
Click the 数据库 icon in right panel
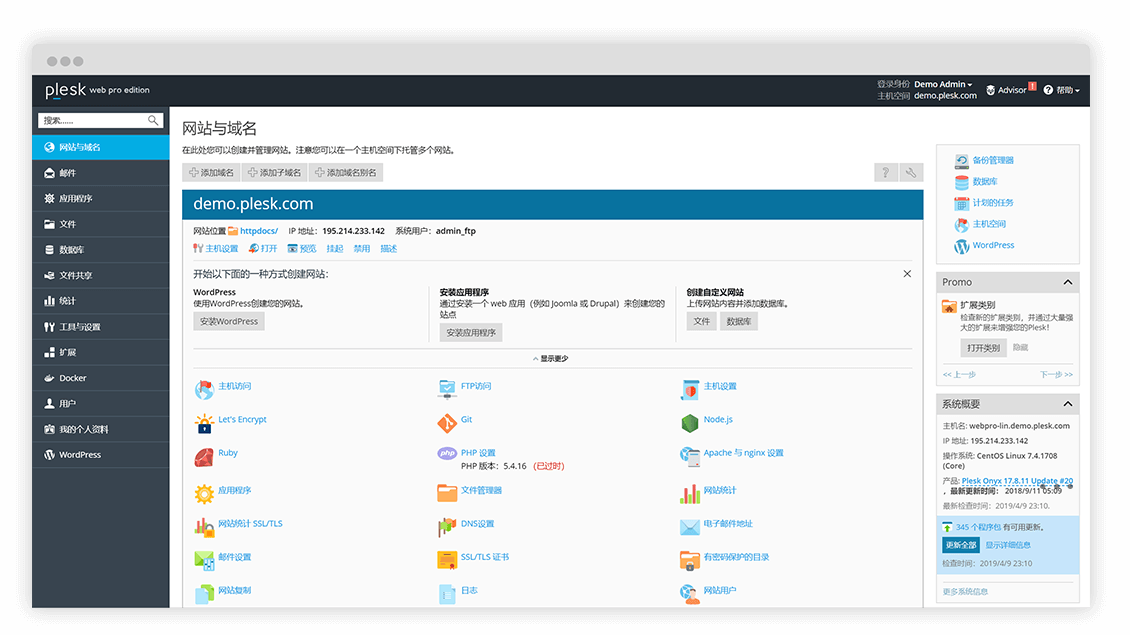click(x=961, y=182)
